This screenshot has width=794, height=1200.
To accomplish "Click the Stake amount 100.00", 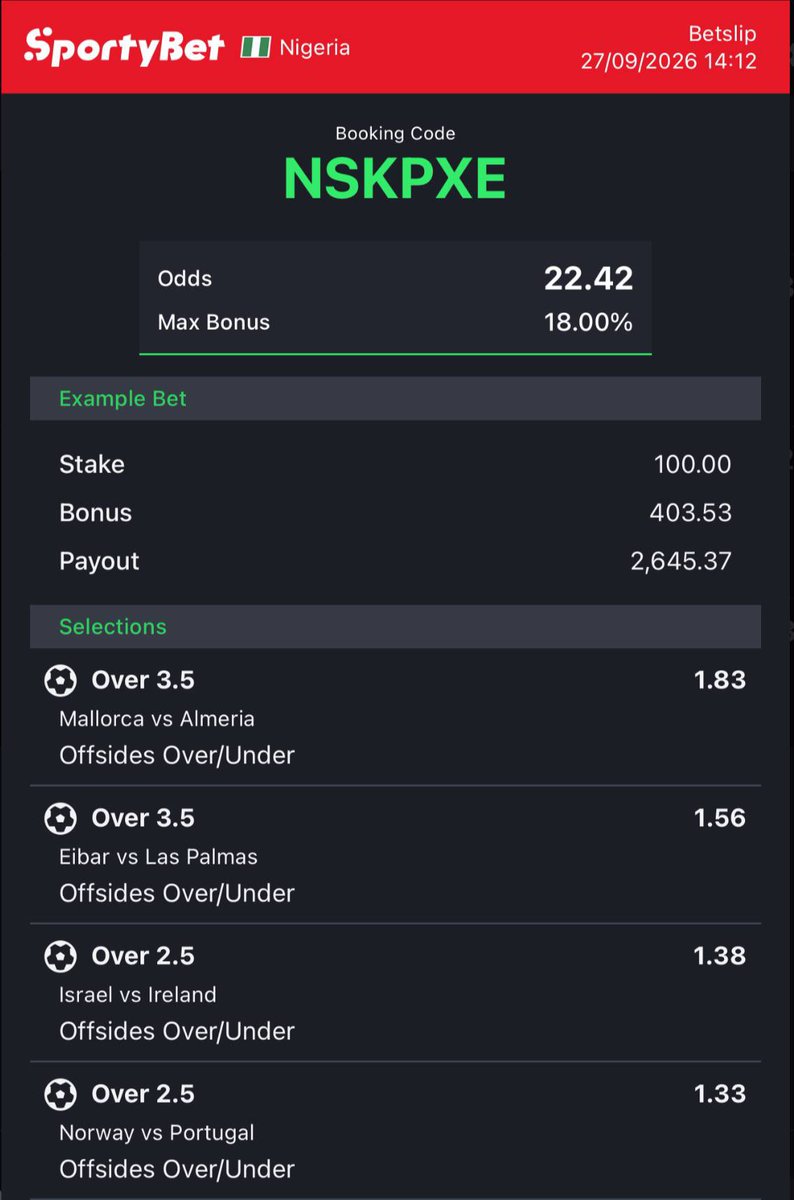I will [x=693, y=465].
